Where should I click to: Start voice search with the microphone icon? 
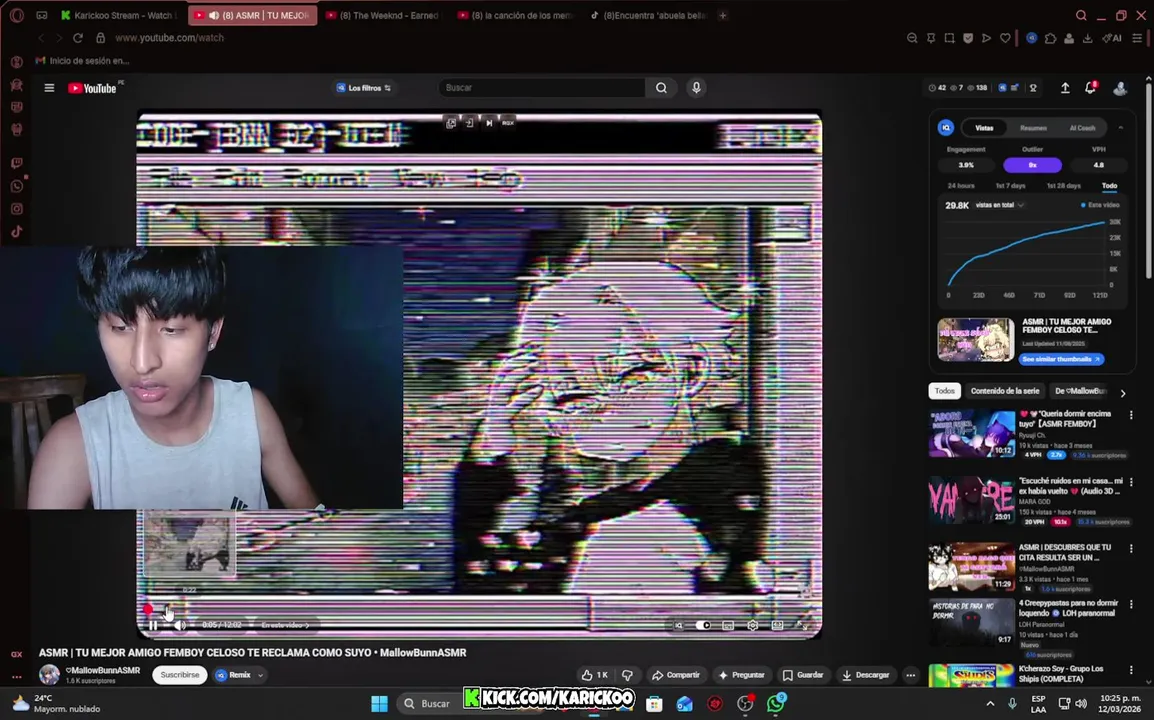(x=695, y=88)
